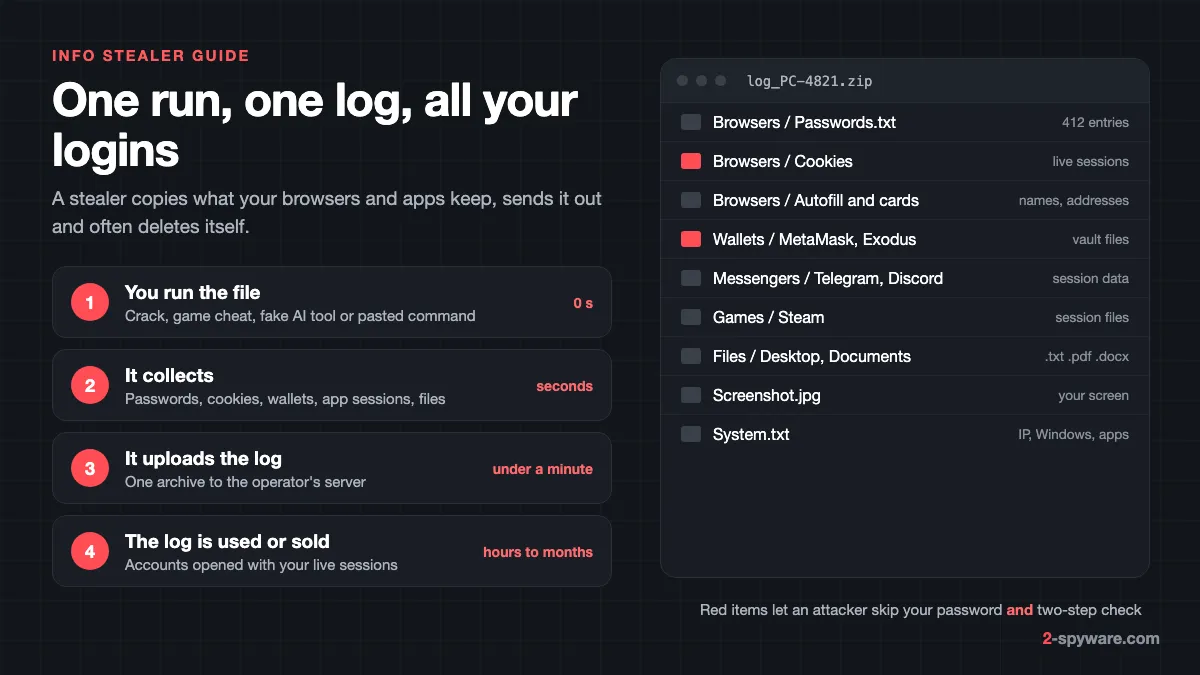Click the 'under a minute' timing label
This screenshot has width=1200, height=675.
[542, 469]
